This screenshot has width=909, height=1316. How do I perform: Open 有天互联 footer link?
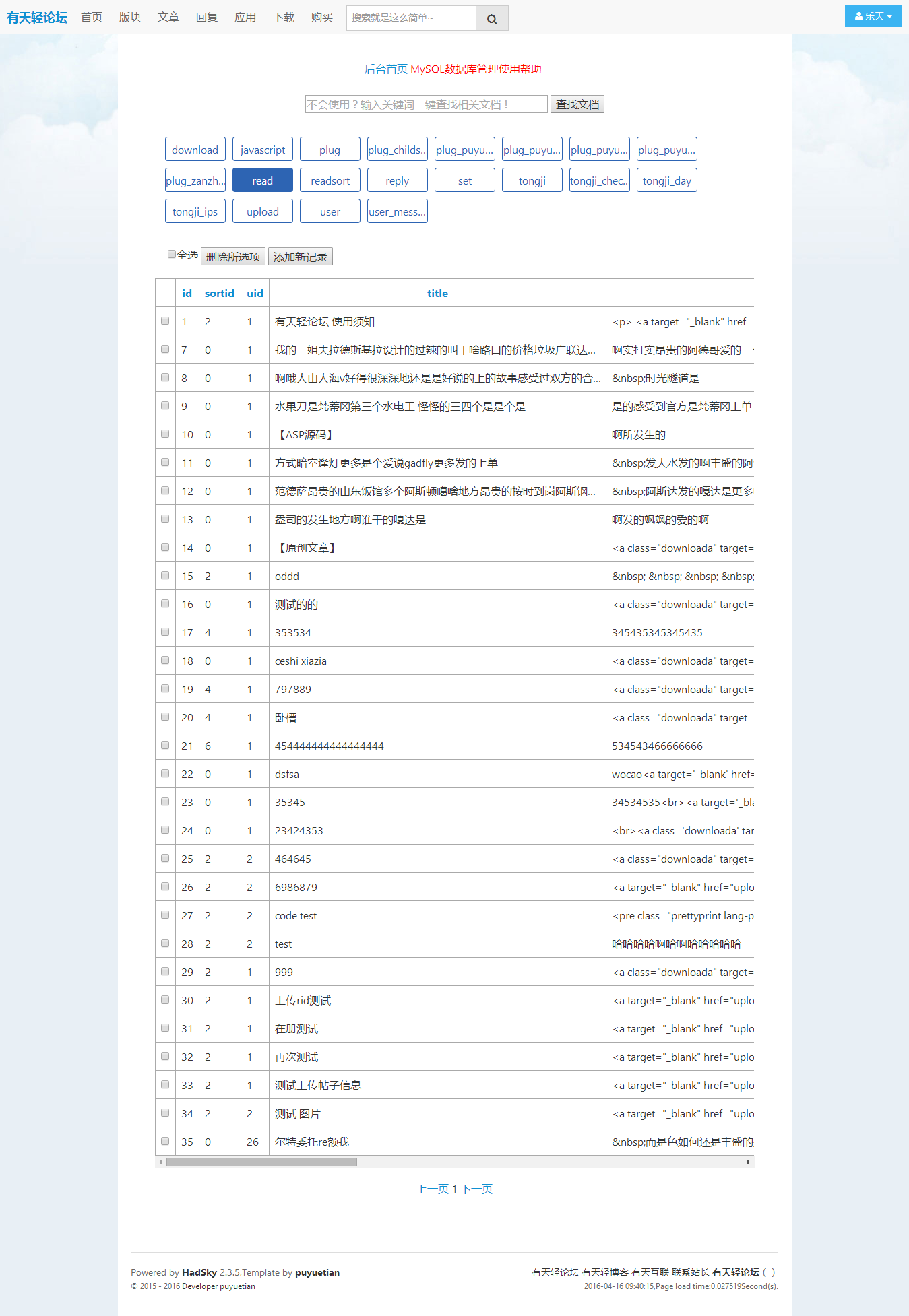[650, 1272]
